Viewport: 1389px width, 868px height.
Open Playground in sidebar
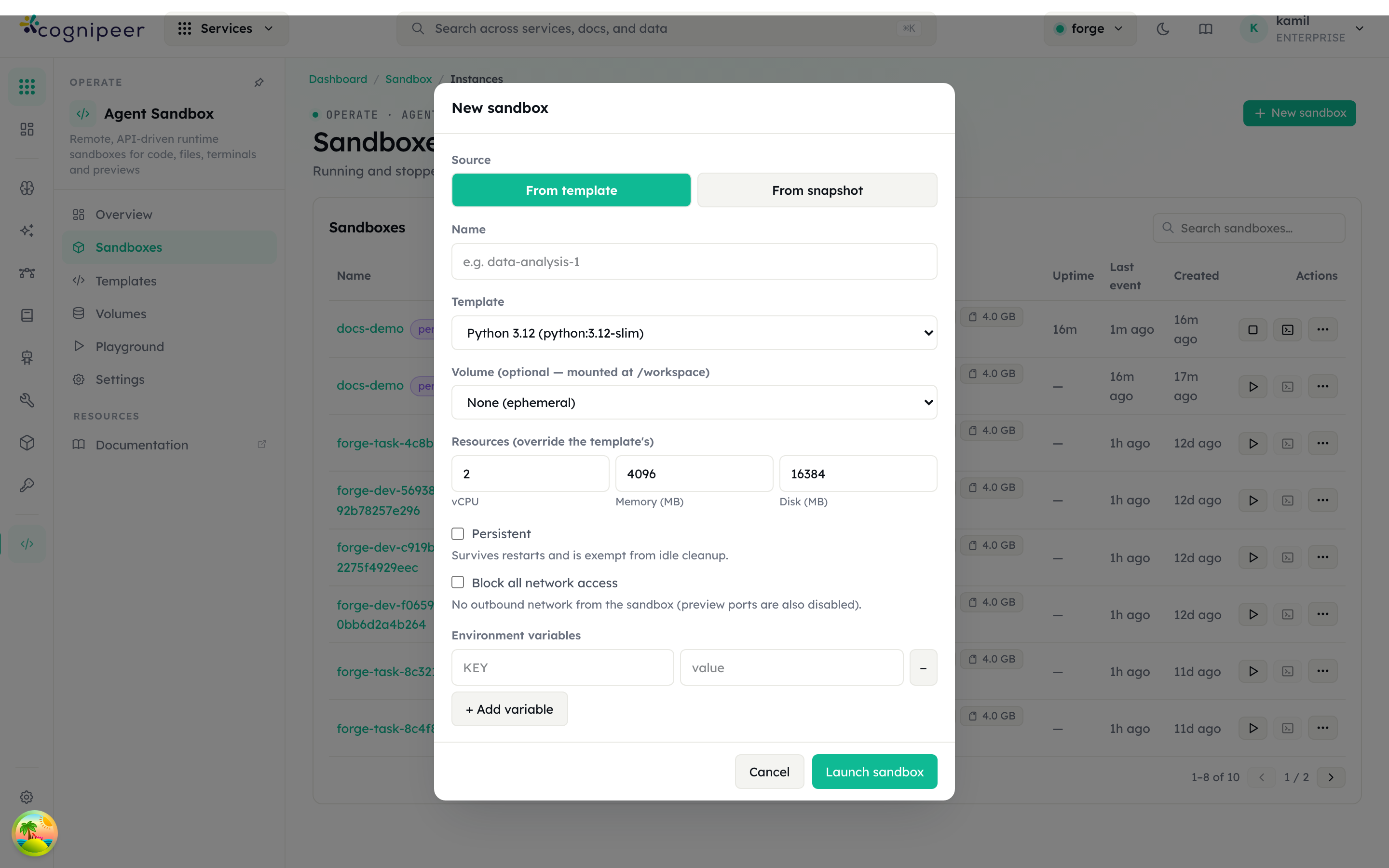click(x=169, y=346)
